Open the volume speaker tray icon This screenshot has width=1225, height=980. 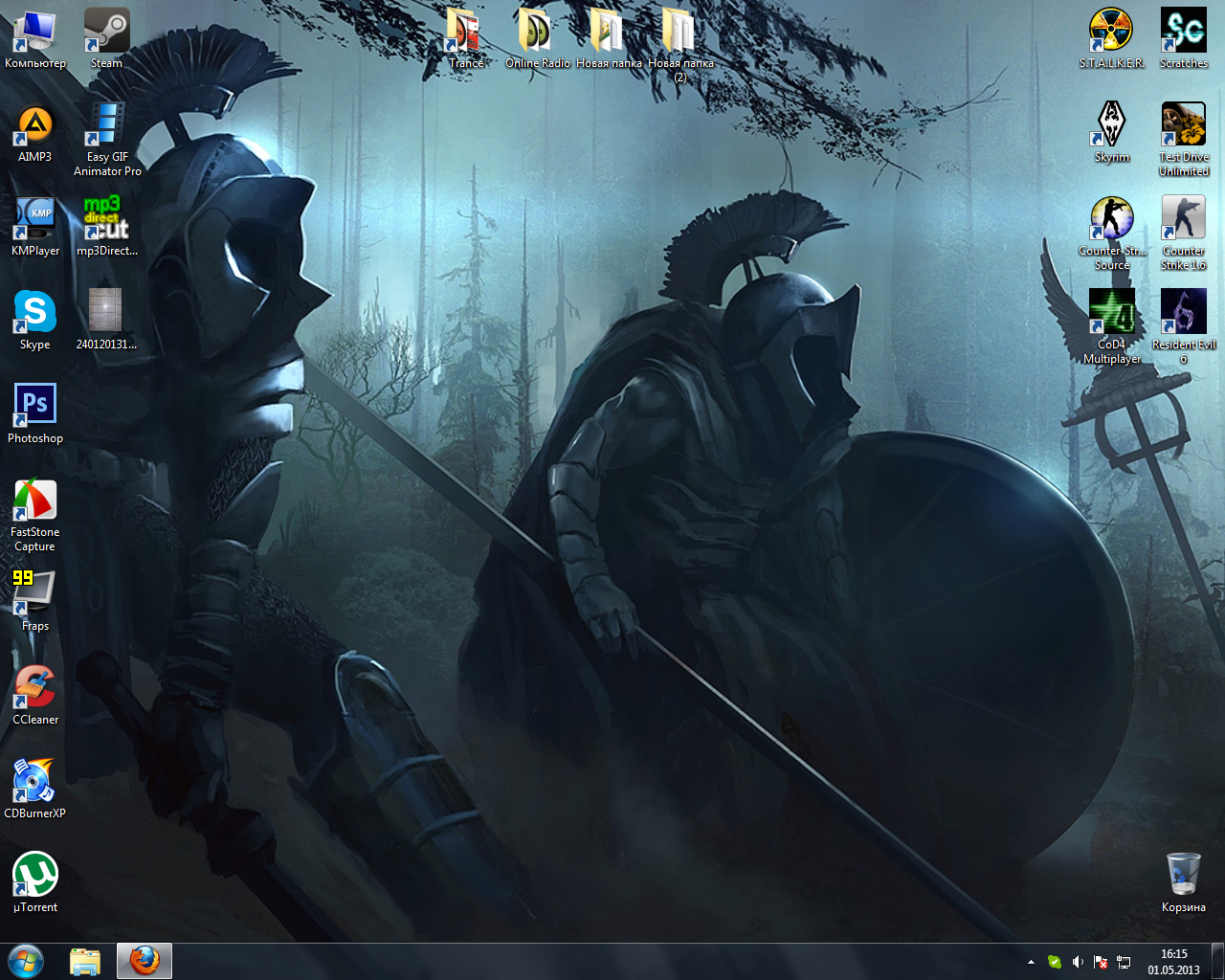coord(1078,962)
